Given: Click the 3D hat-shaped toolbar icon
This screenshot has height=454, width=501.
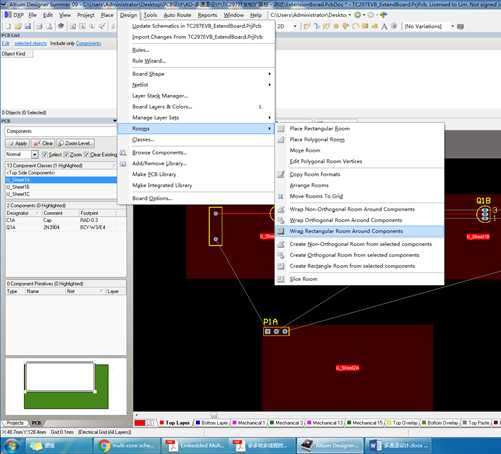Looking at the screenshot, I should [61, 26].
